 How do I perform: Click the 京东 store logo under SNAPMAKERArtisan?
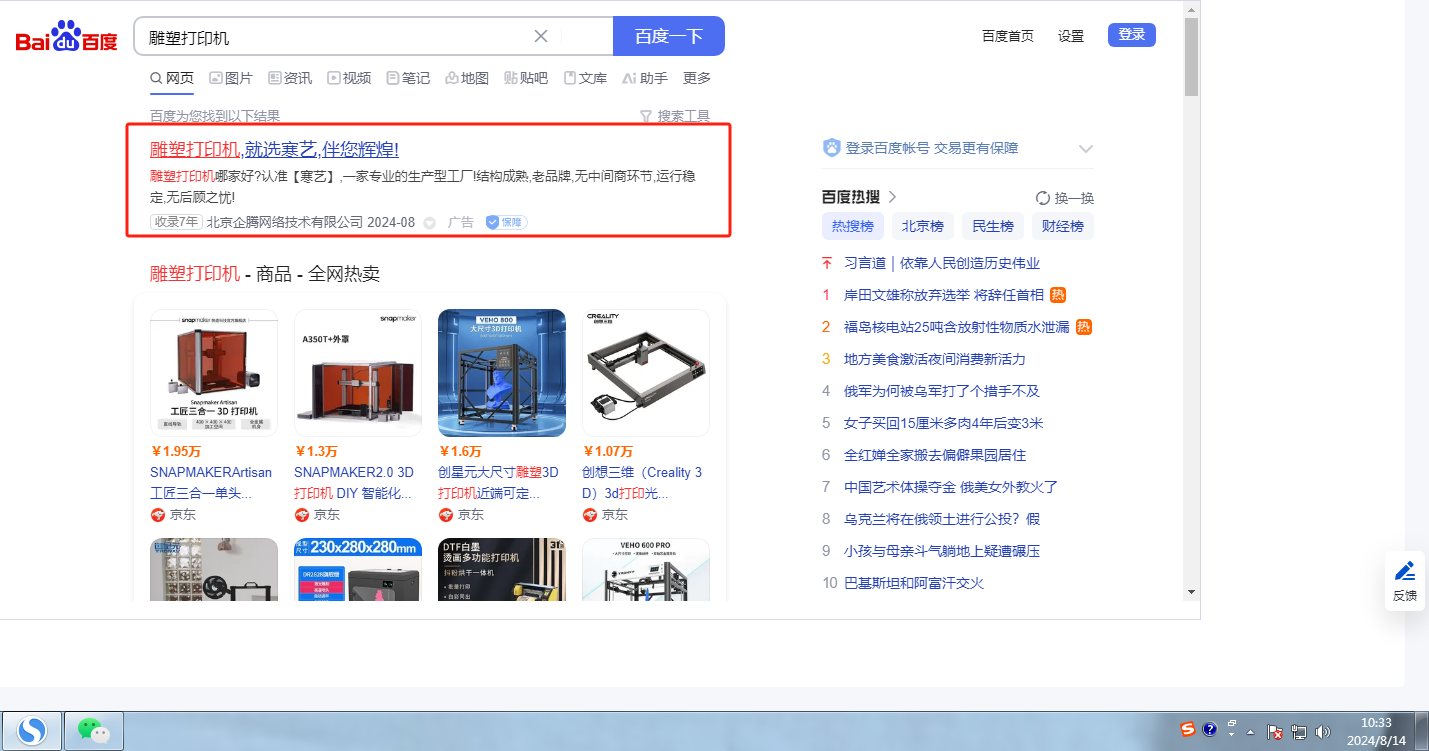[x=158, y=514]
